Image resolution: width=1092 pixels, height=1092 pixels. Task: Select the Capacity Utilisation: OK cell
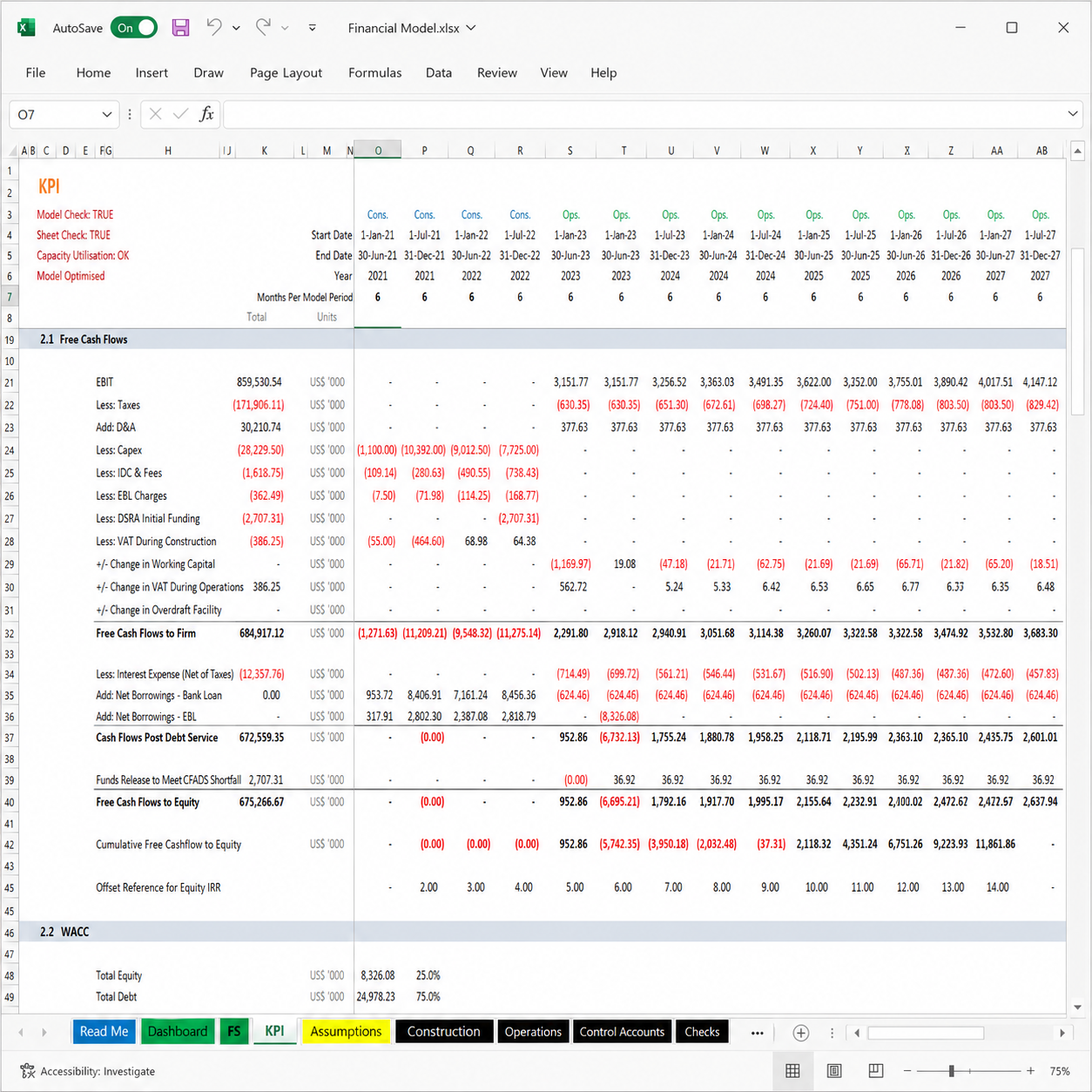pos(83,255)
